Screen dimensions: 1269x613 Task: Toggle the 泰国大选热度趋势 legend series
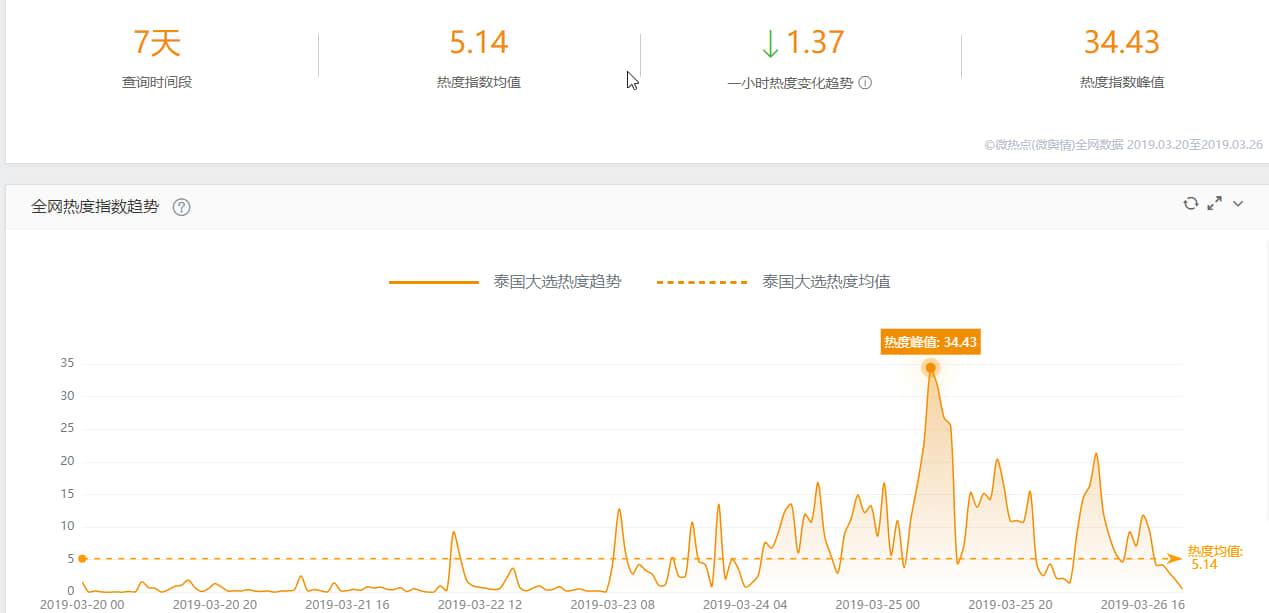point(505,282)
